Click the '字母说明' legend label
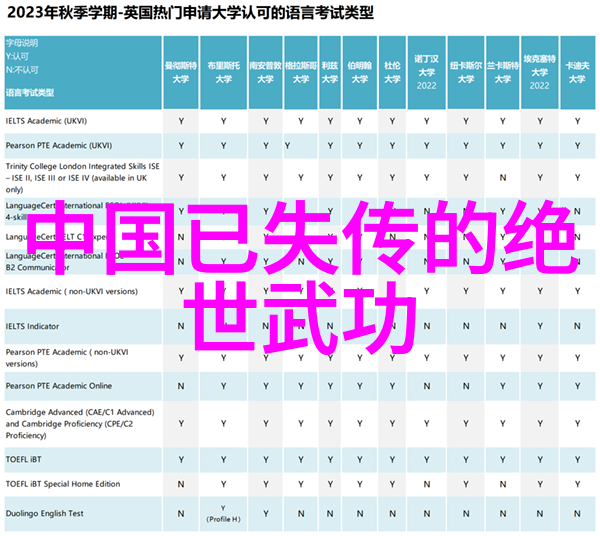 [22, 43]
